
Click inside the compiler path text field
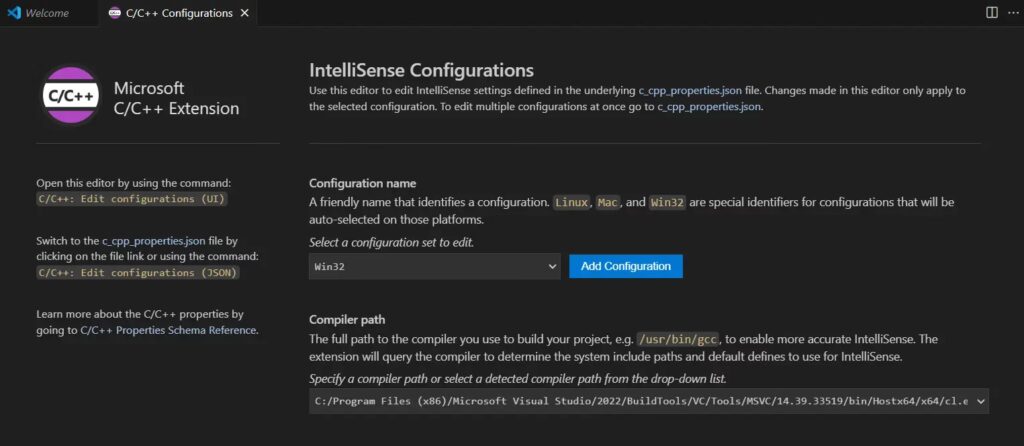pyautogui.click(x=640, y=401)
